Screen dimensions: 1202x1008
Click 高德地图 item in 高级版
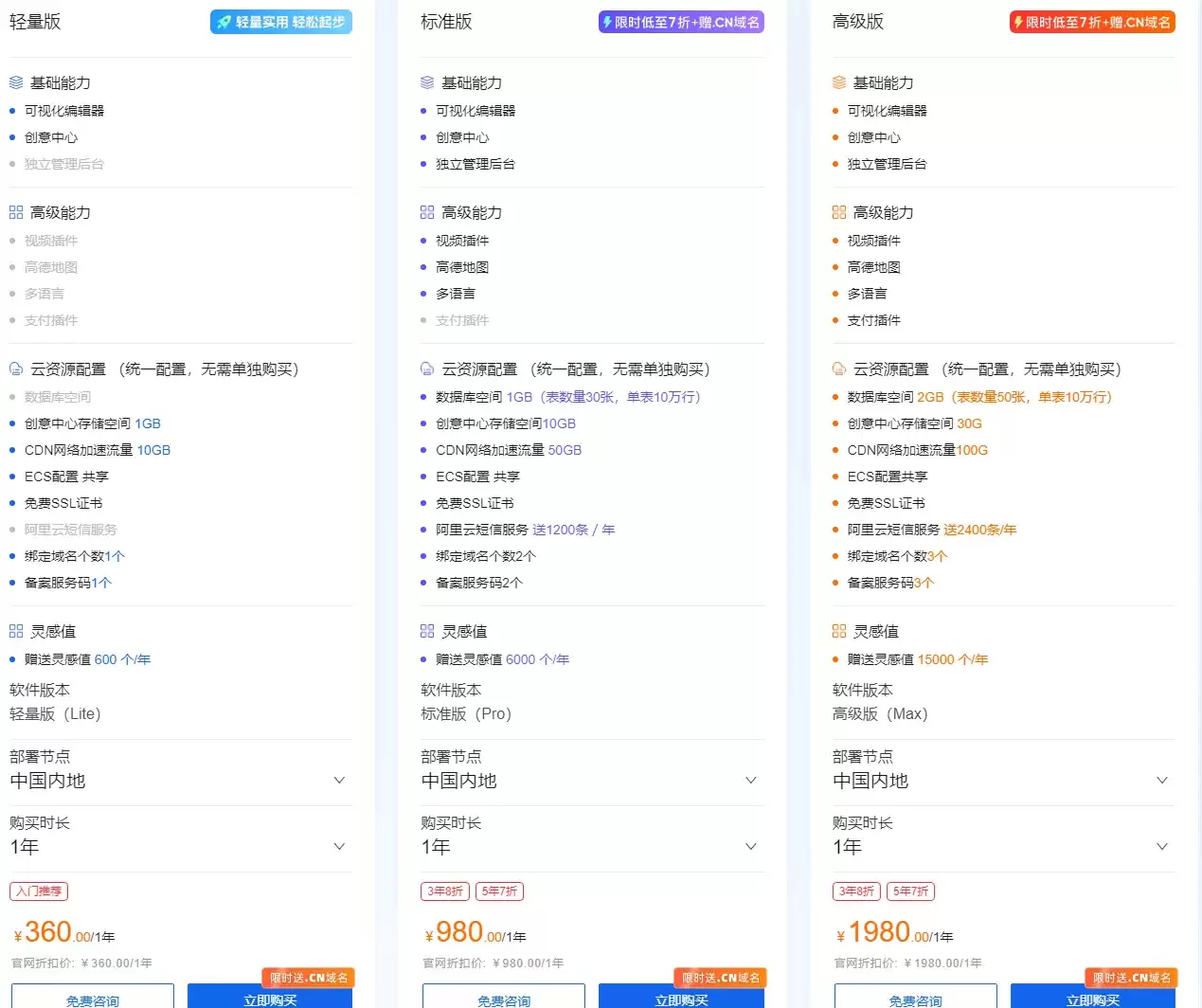pyautogui.click(x=874, y=267)
